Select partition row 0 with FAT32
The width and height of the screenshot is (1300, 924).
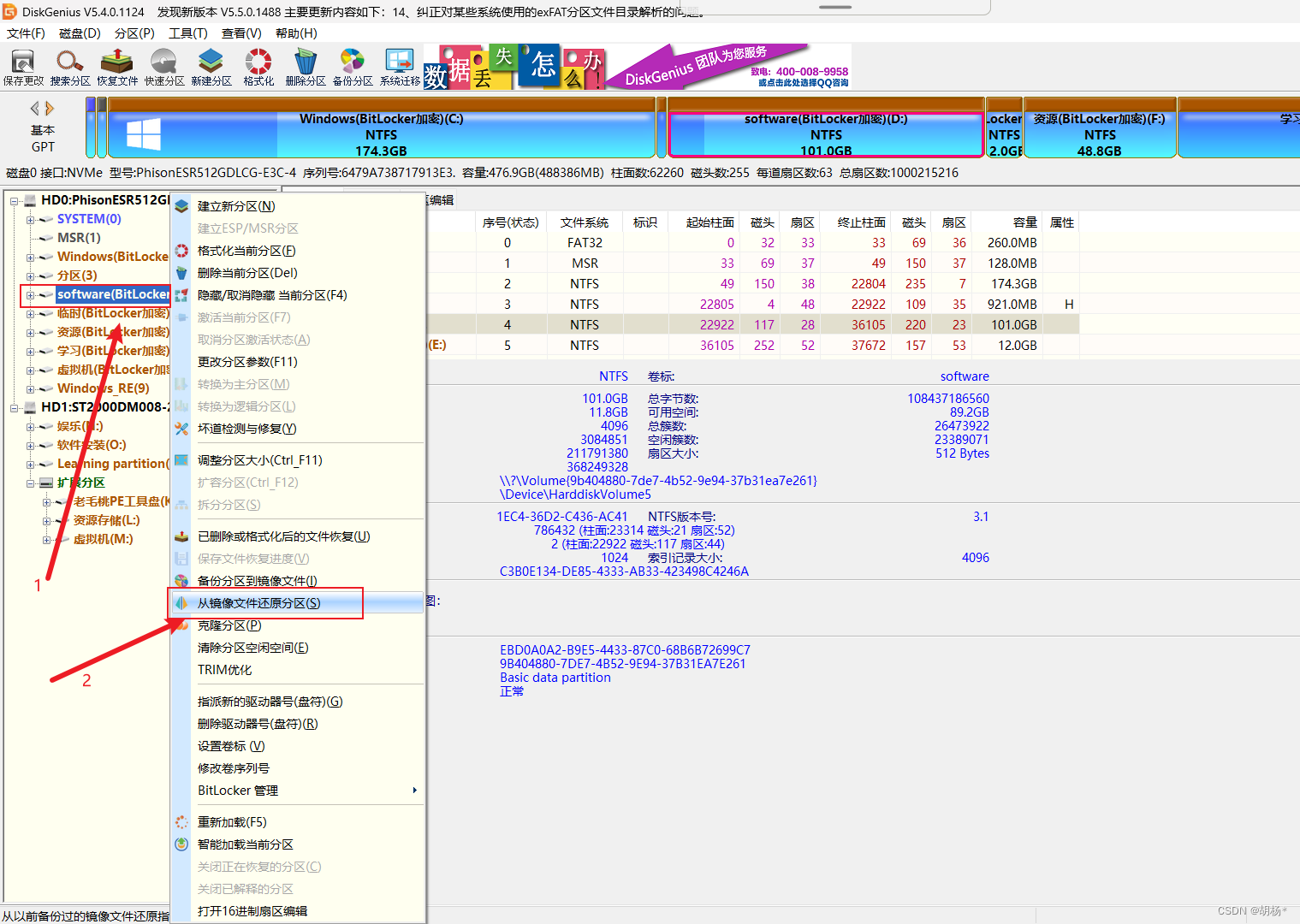click(753, 243)
